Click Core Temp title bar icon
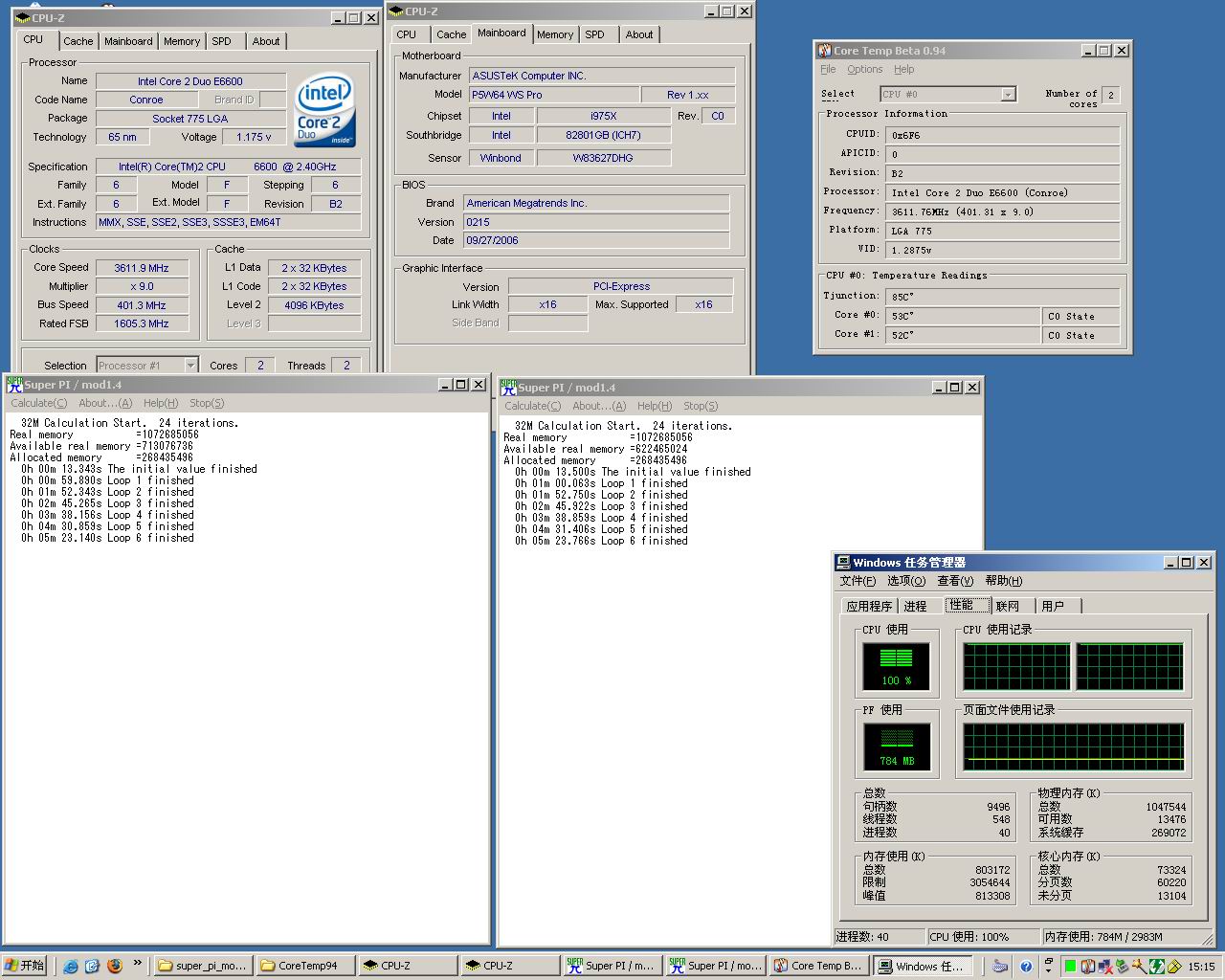Image resolution: width=1225 pixels, height=980 pixels. pyautogui.click(x=824, y=51)
